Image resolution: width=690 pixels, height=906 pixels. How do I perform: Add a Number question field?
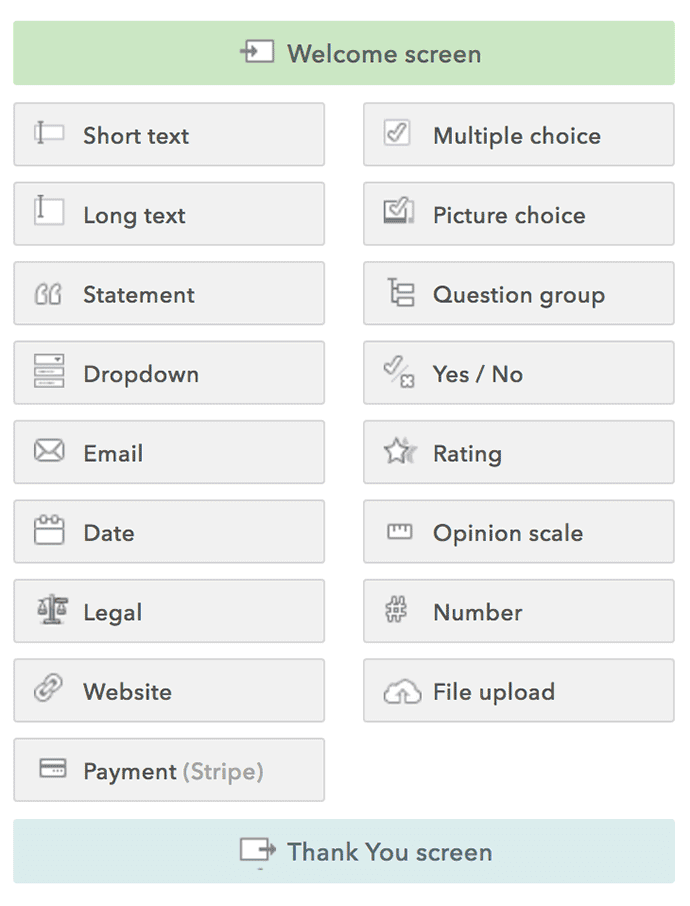pyautogui.click(x=518, y=611)
